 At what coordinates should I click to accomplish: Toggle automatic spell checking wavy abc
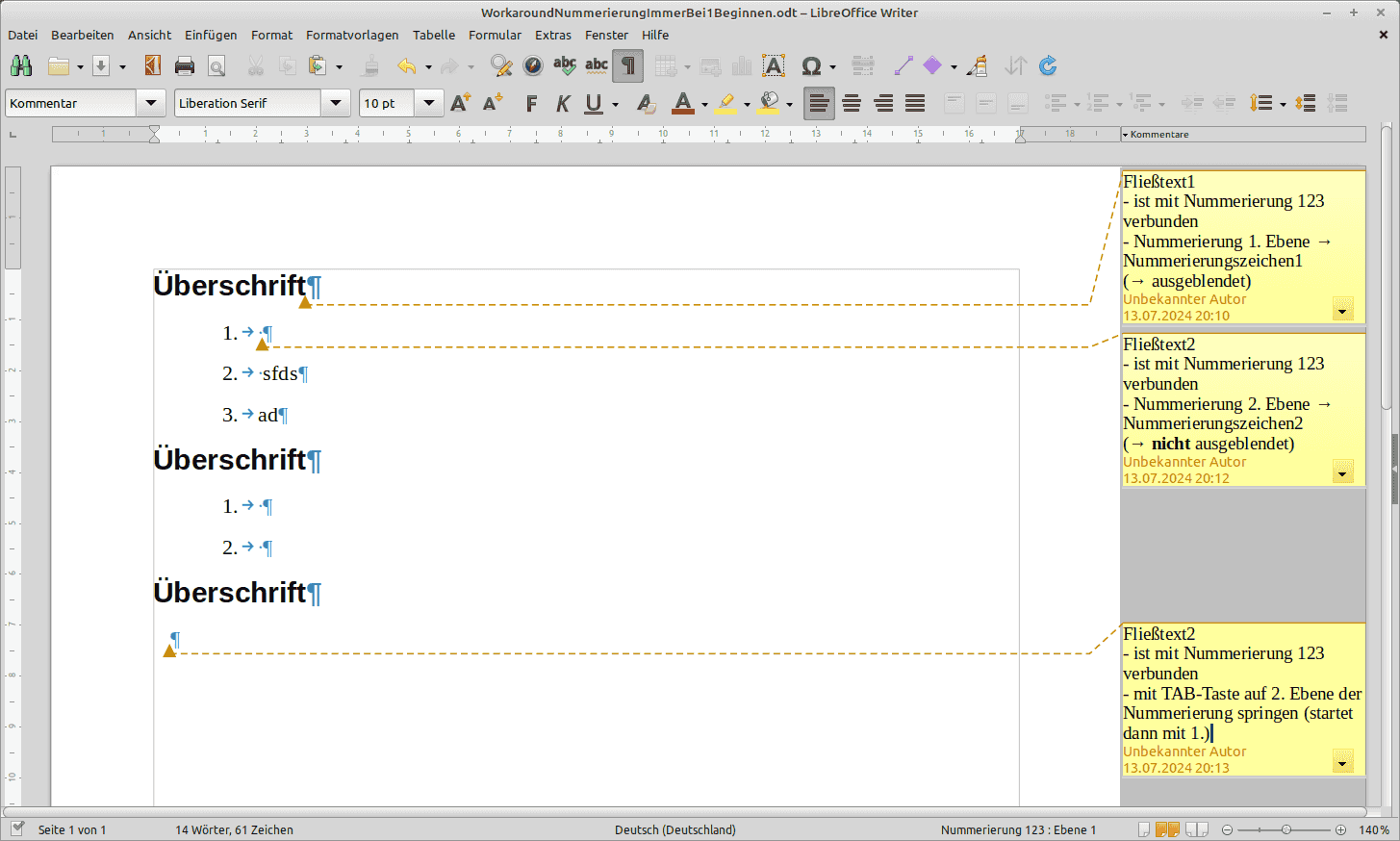597,65
